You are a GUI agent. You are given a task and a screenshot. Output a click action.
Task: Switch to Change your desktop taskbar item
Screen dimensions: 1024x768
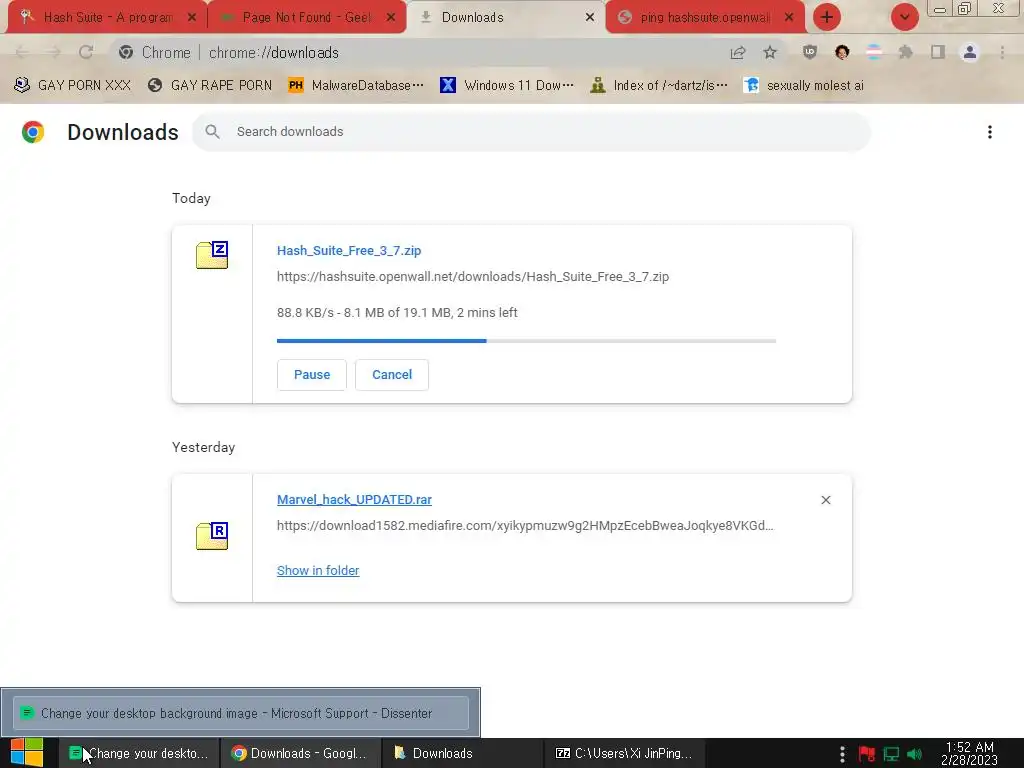138,754
